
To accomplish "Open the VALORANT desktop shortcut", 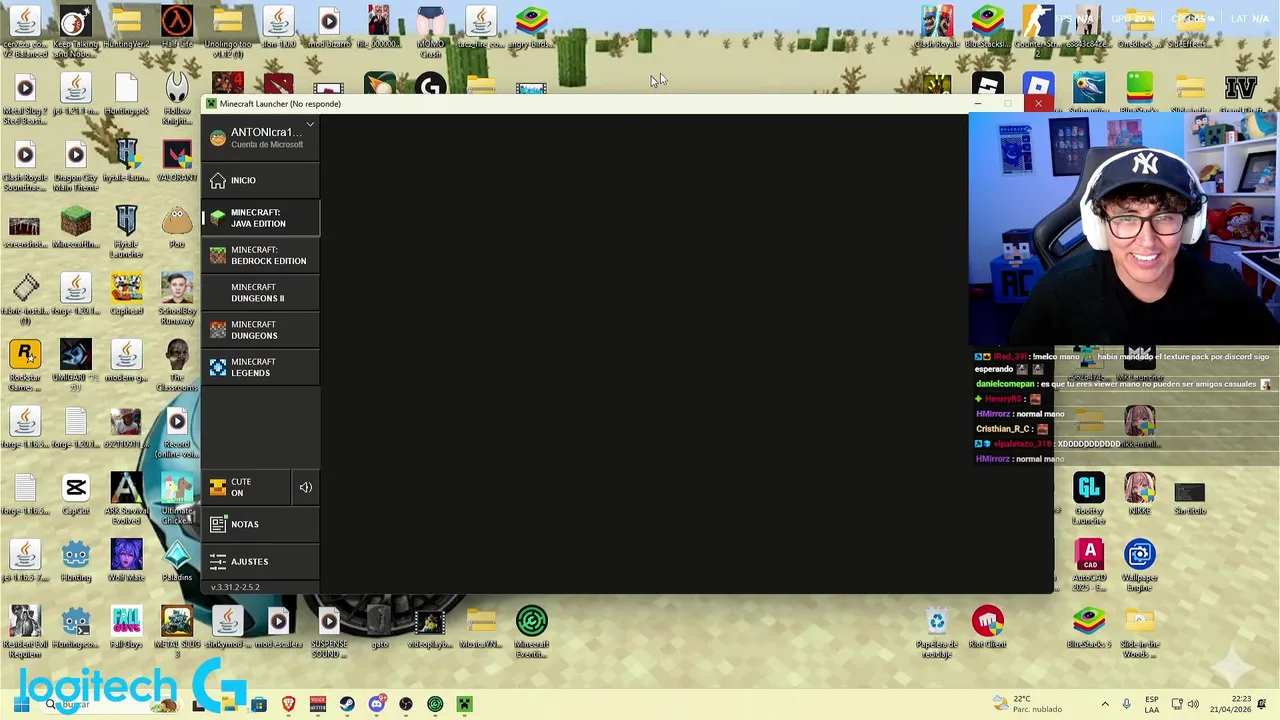I will [x=177, y=162].
